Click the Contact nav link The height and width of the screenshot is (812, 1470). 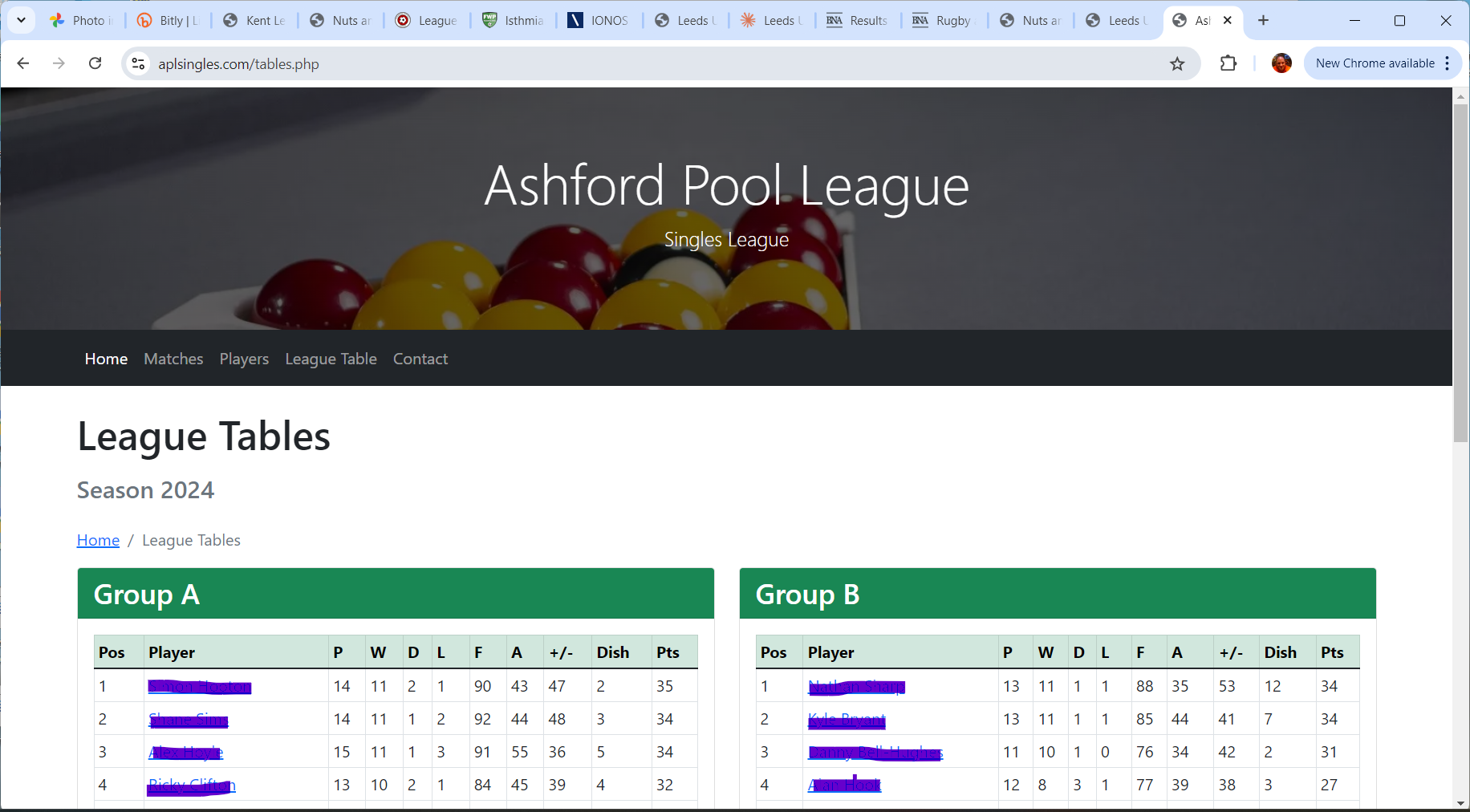click(x=420, y=359)
